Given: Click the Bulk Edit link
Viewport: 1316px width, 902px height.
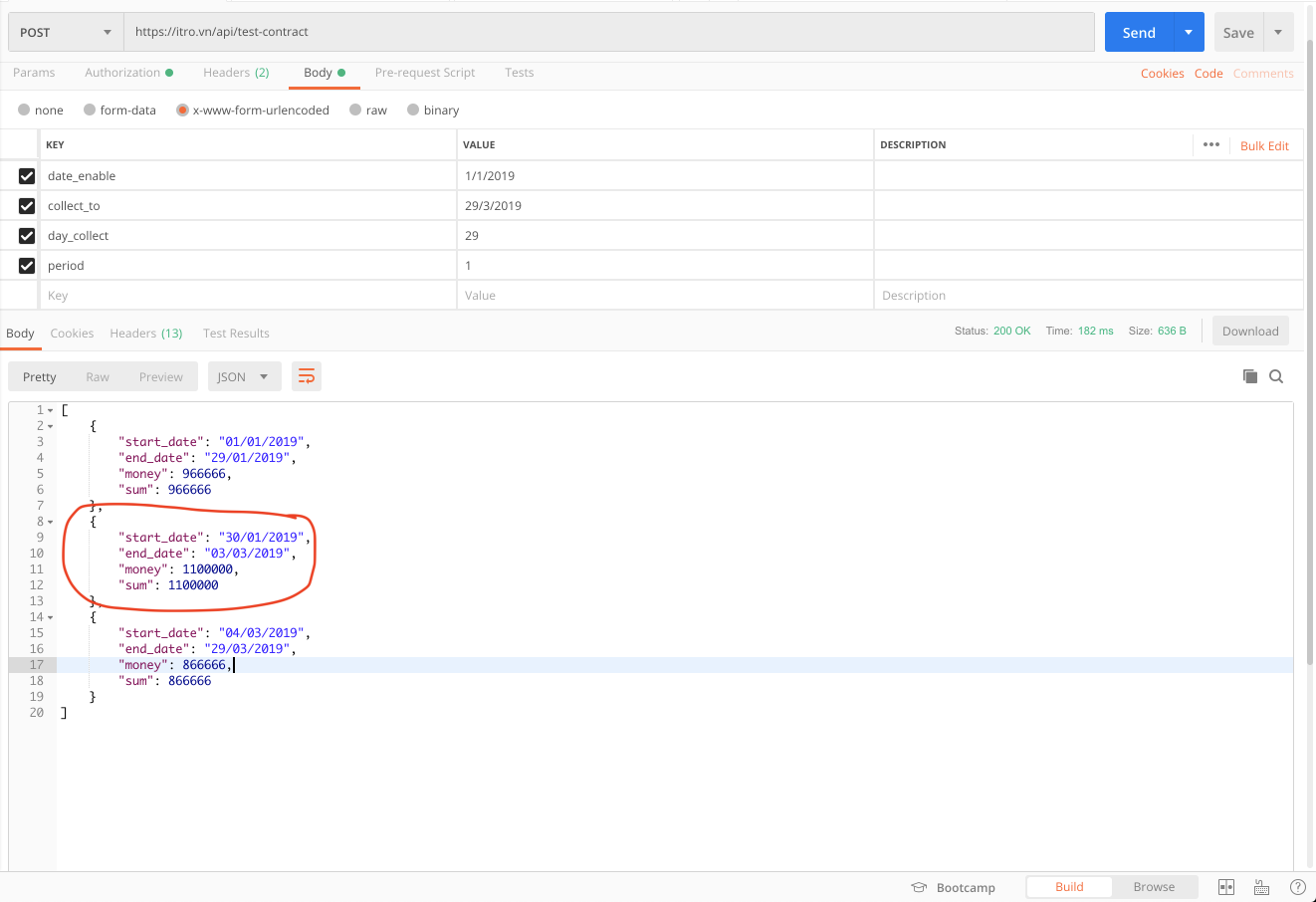Looking at the screenshot, I should 1264,145.
